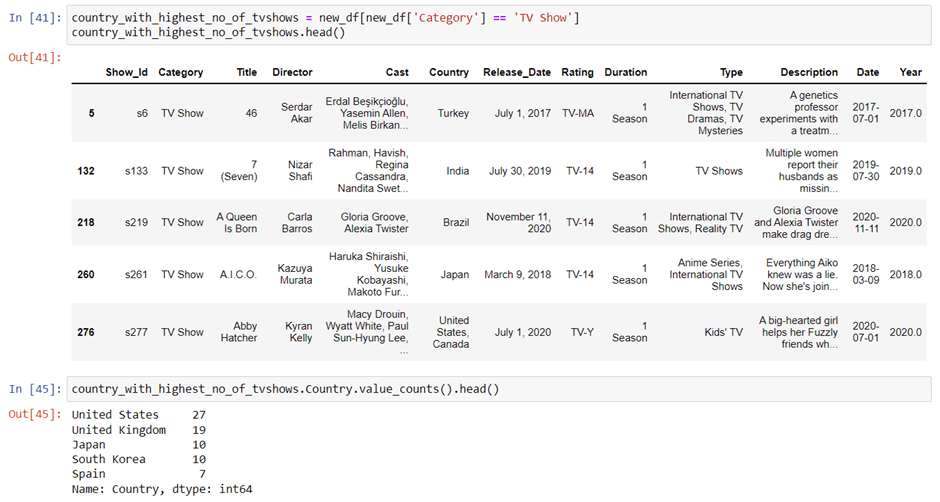Click release date 'July 1, 2017'
940x502 pixels.
click(x=523, y=113)
